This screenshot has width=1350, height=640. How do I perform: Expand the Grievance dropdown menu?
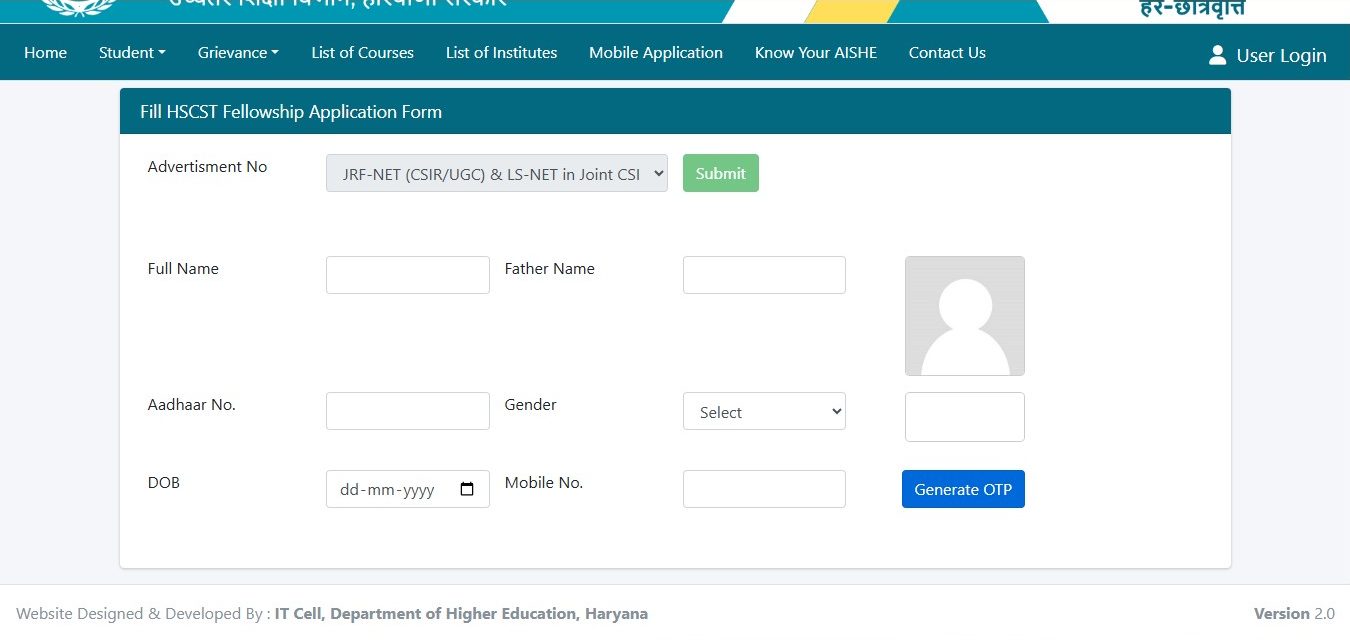point(238,53)
